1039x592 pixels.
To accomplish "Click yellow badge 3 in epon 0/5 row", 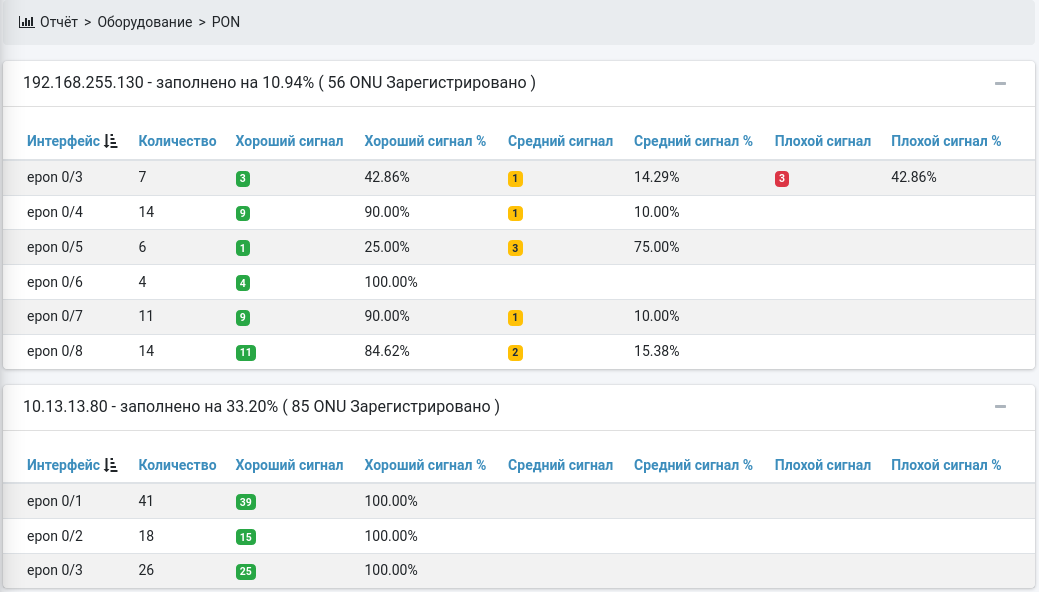I will tap(515, 248).
